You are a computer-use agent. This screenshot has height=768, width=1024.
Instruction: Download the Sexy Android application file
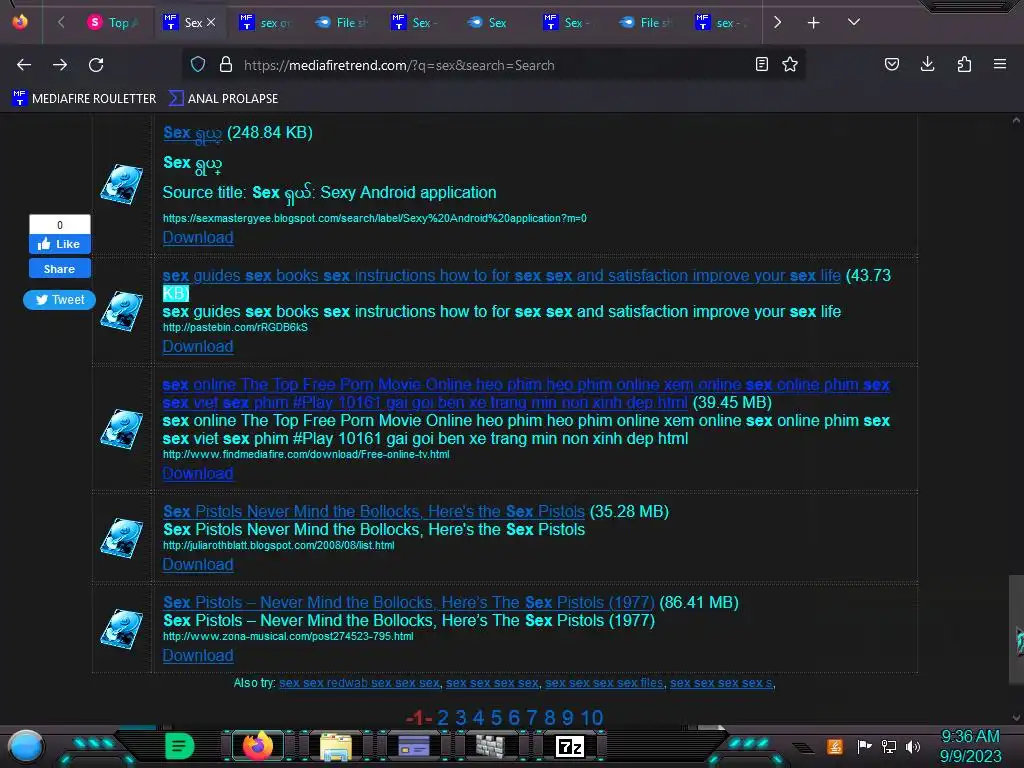click(x=198, y=238)
